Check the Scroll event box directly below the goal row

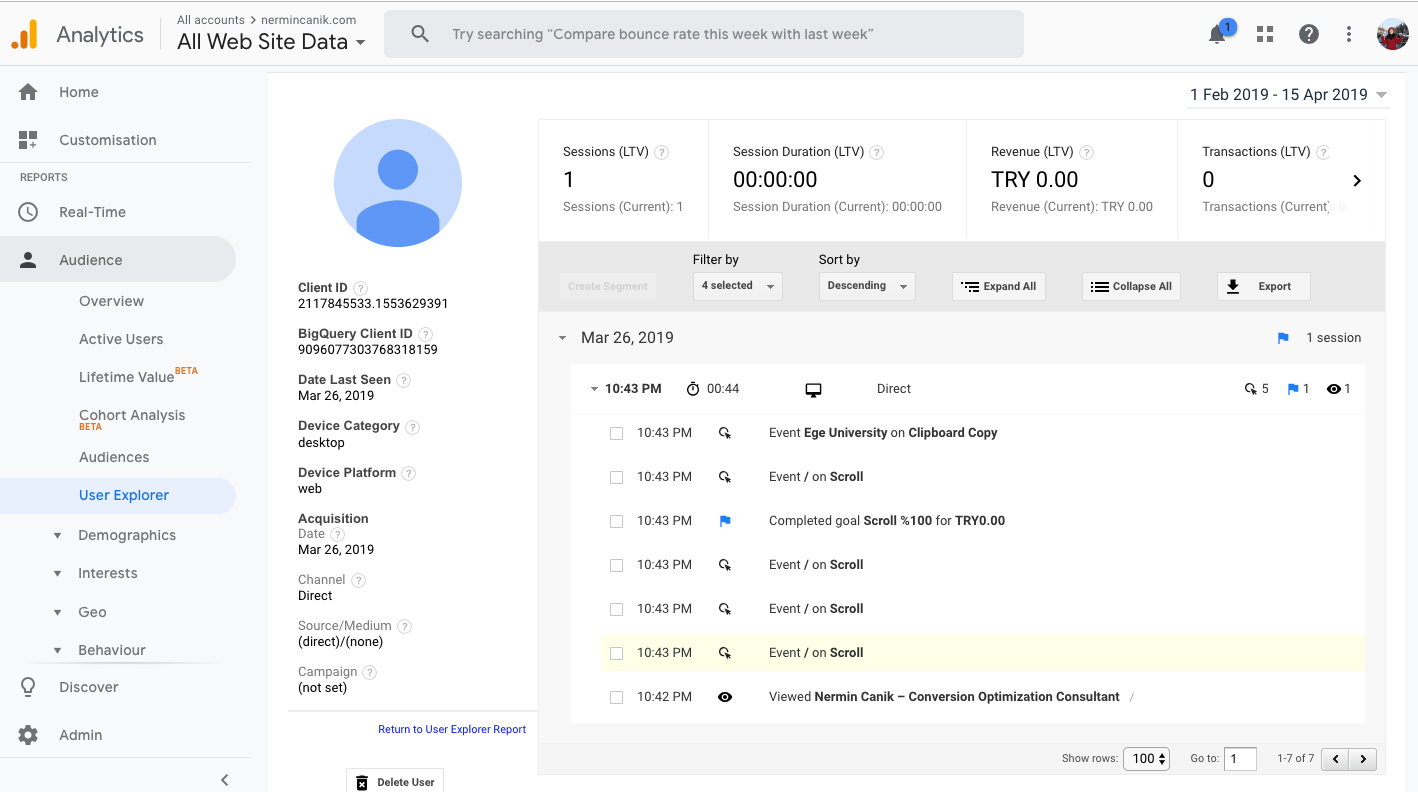(x=616, y=565)
